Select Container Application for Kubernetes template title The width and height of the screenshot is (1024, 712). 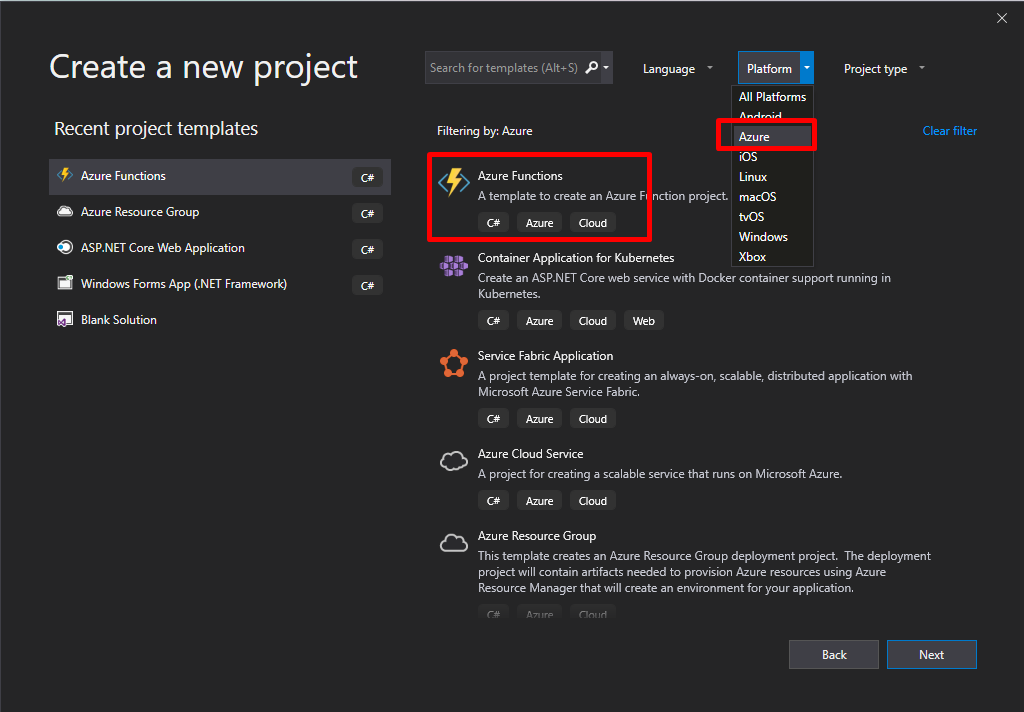coord(575,258)
